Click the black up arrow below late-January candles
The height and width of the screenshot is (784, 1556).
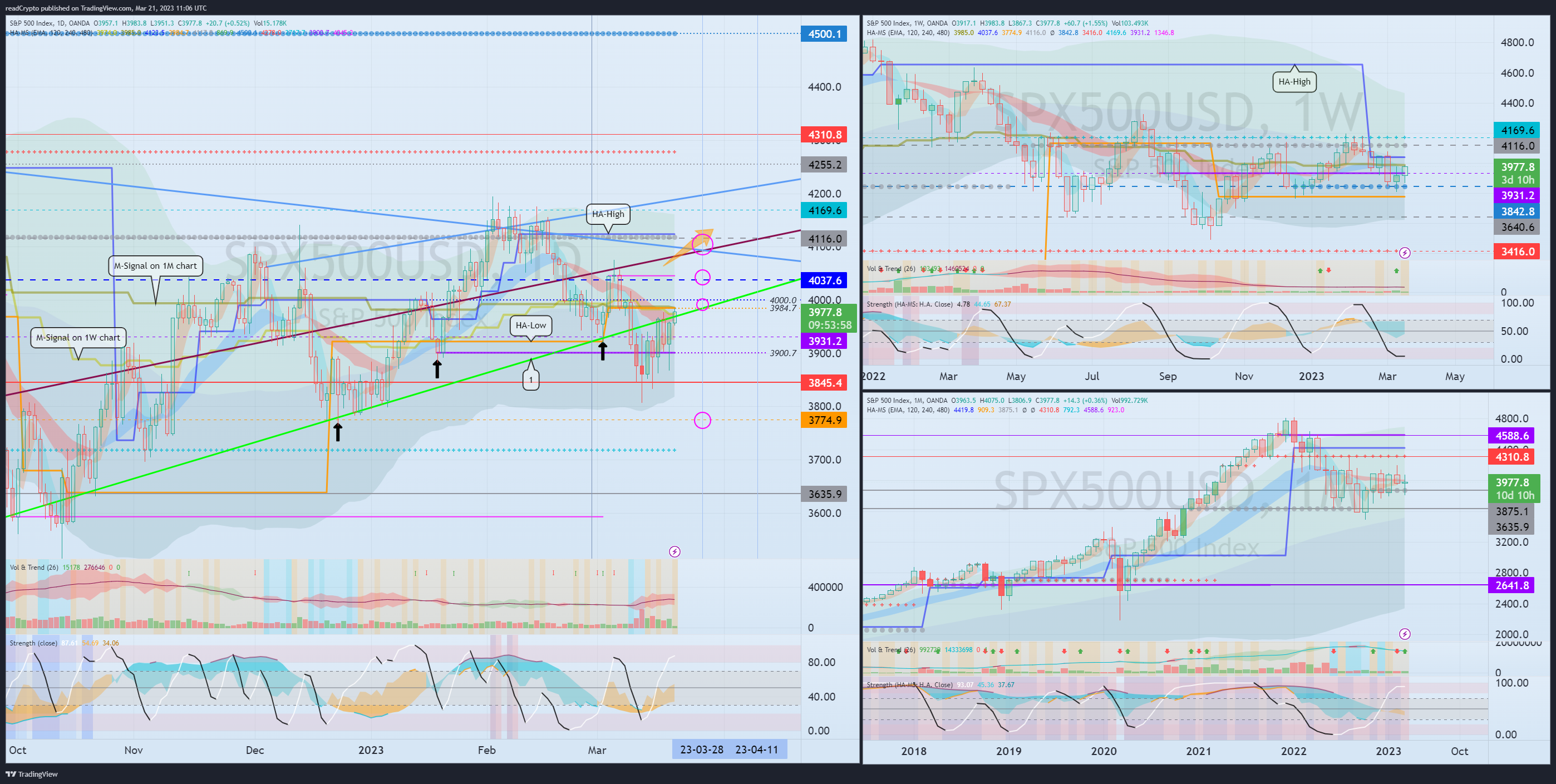(437, 368)
